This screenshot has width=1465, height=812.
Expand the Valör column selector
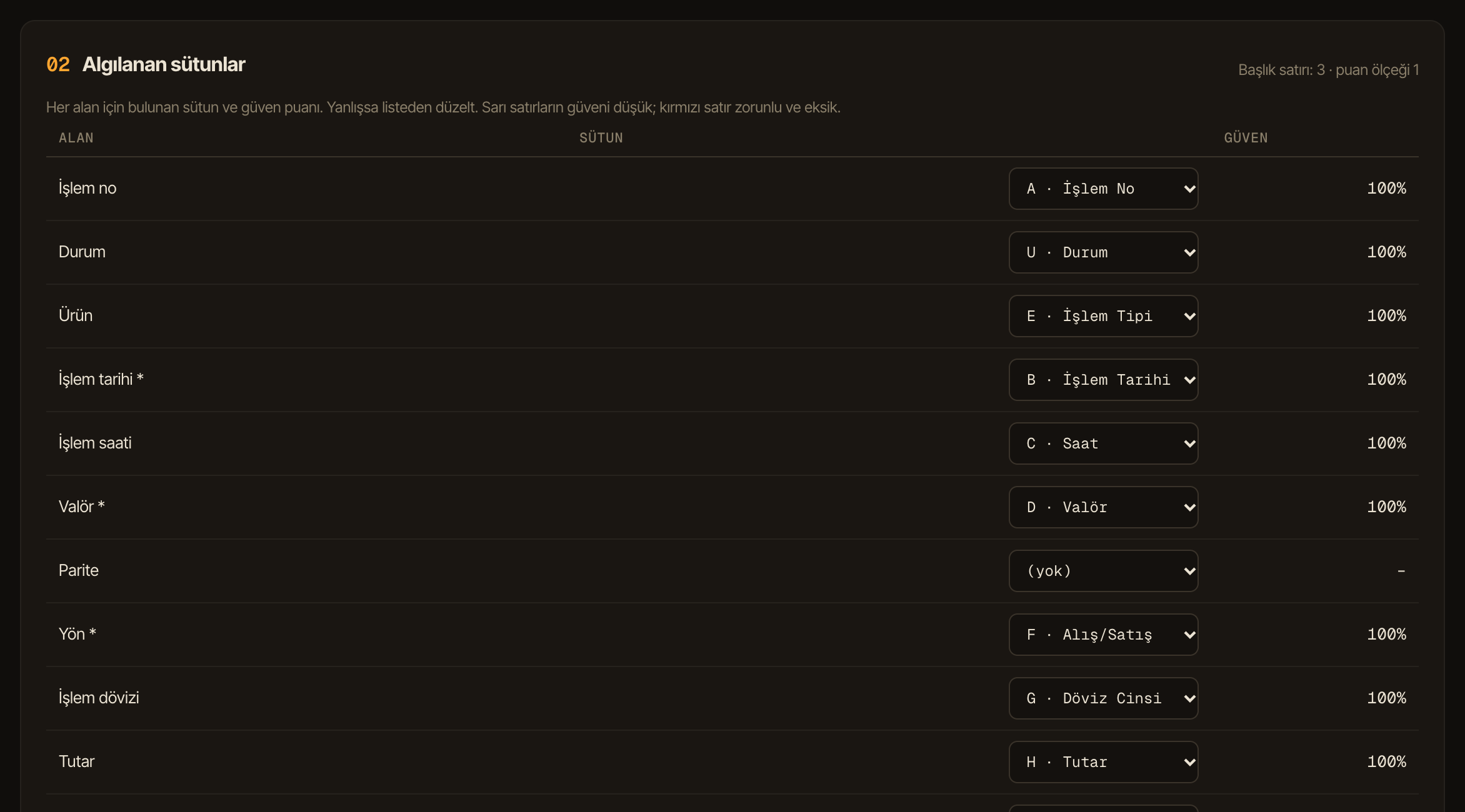1103,507
